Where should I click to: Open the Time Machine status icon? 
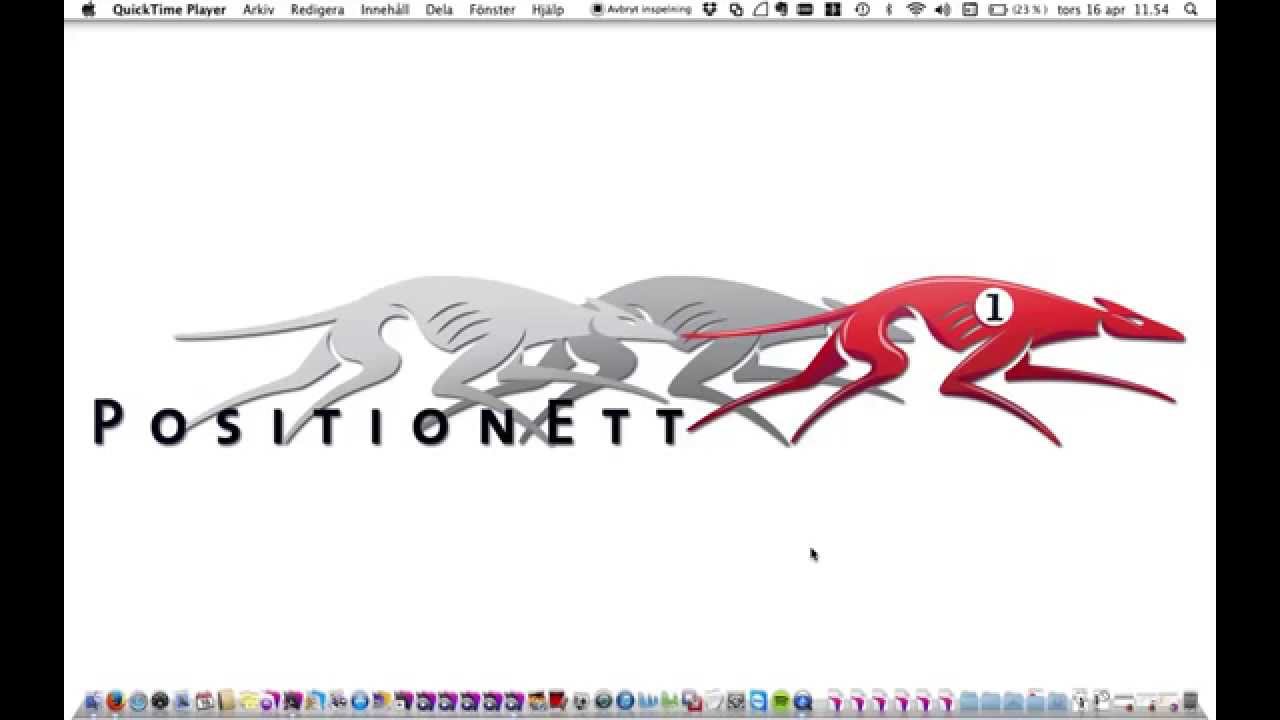click(x=862, y=9)
